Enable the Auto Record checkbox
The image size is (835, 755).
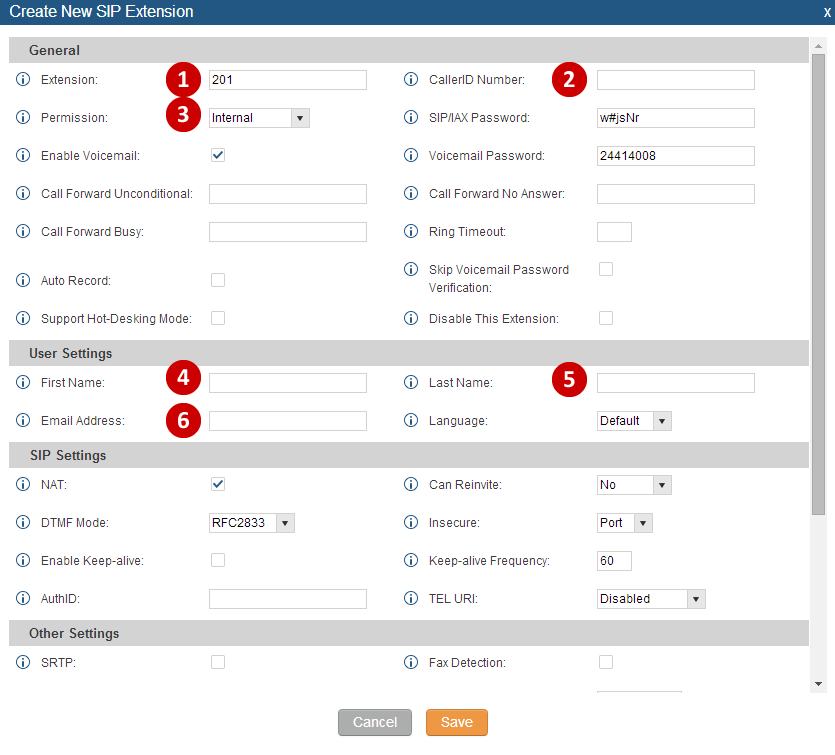(218, 280)
